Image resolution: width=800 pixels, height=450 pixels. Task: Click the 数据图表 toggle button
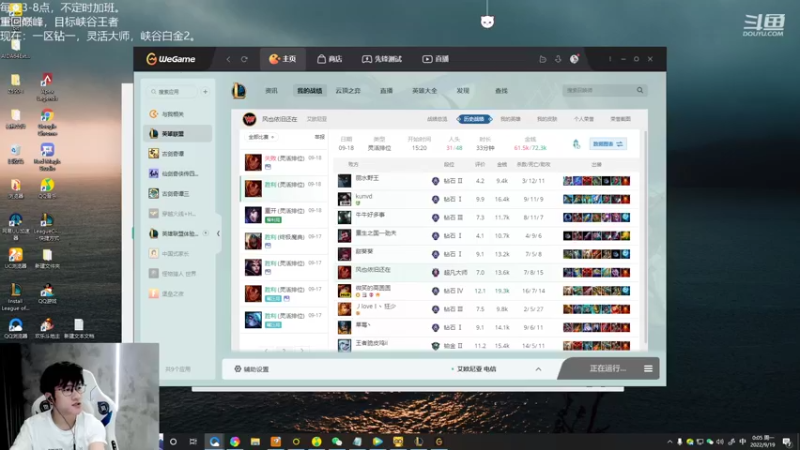[608, 144]
